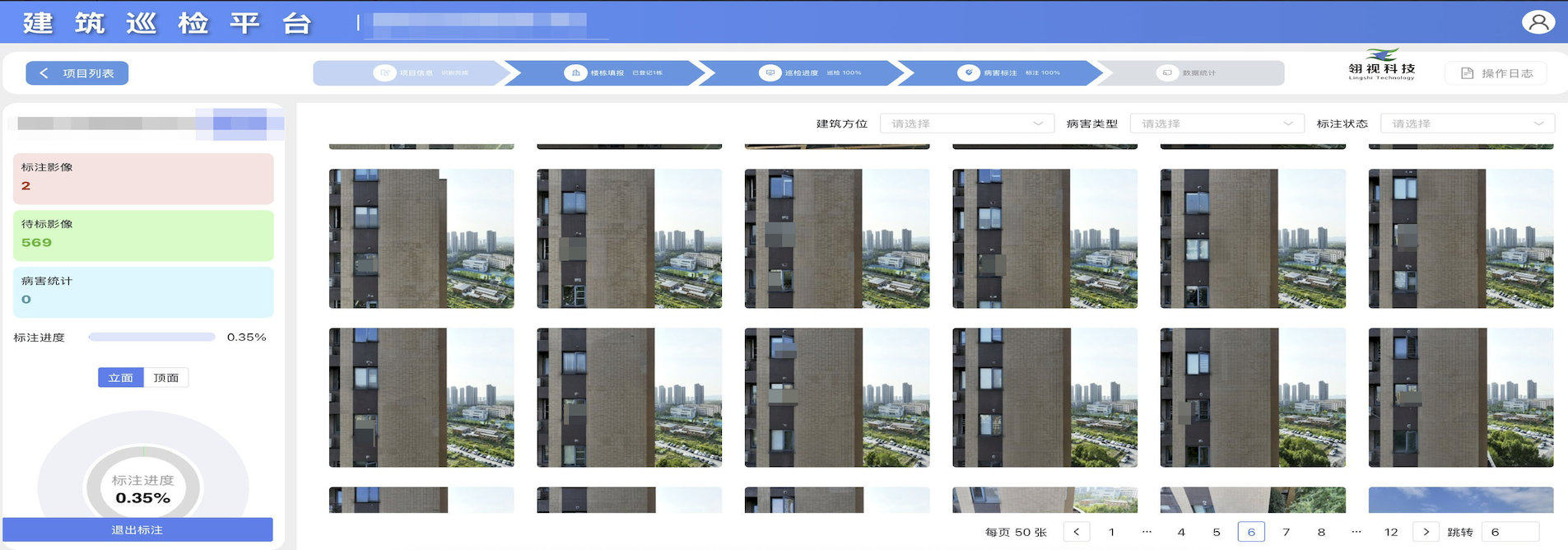This screenshot has width=1568, height=550.
Task: Open the 巡检进度 step
Action: [x=802, y=72]
